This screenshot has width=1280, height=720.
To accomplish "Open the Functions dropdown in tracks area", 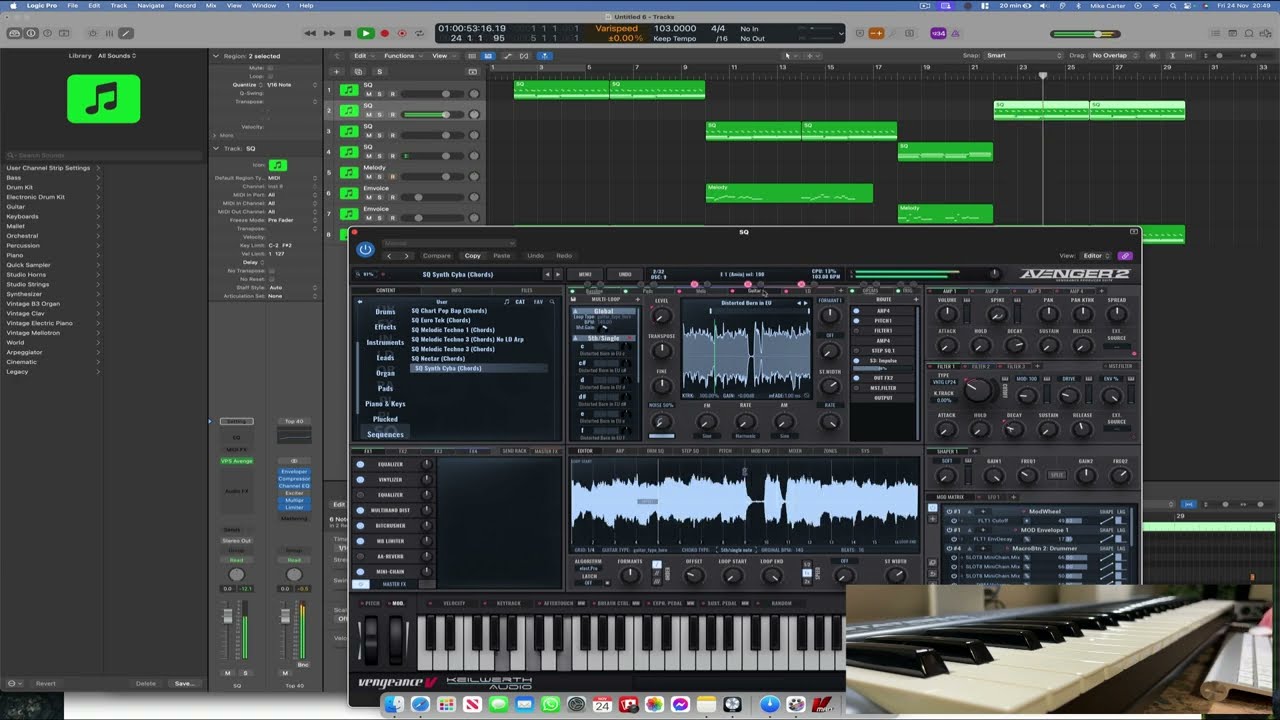I will click(x=402, y=56).
